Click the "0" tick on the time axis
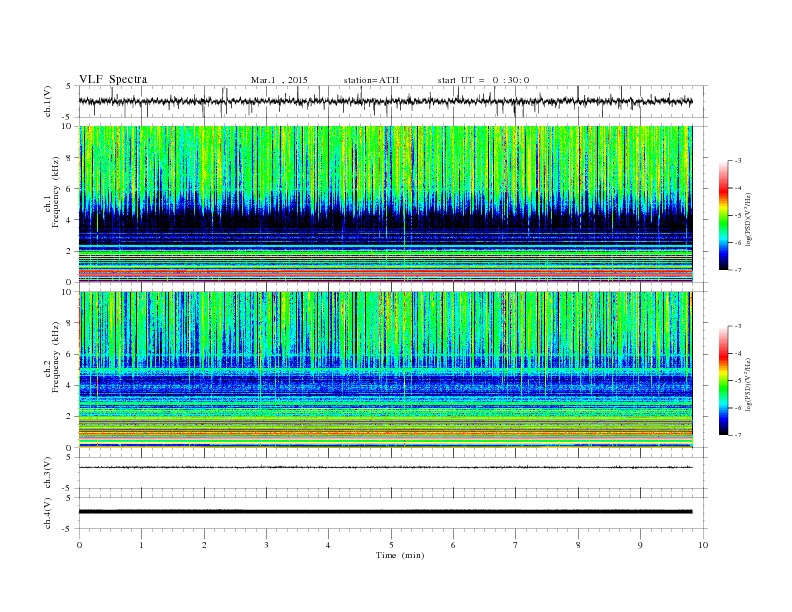The width and height of the screenshot is (792, 612). [x=79, y=545]
